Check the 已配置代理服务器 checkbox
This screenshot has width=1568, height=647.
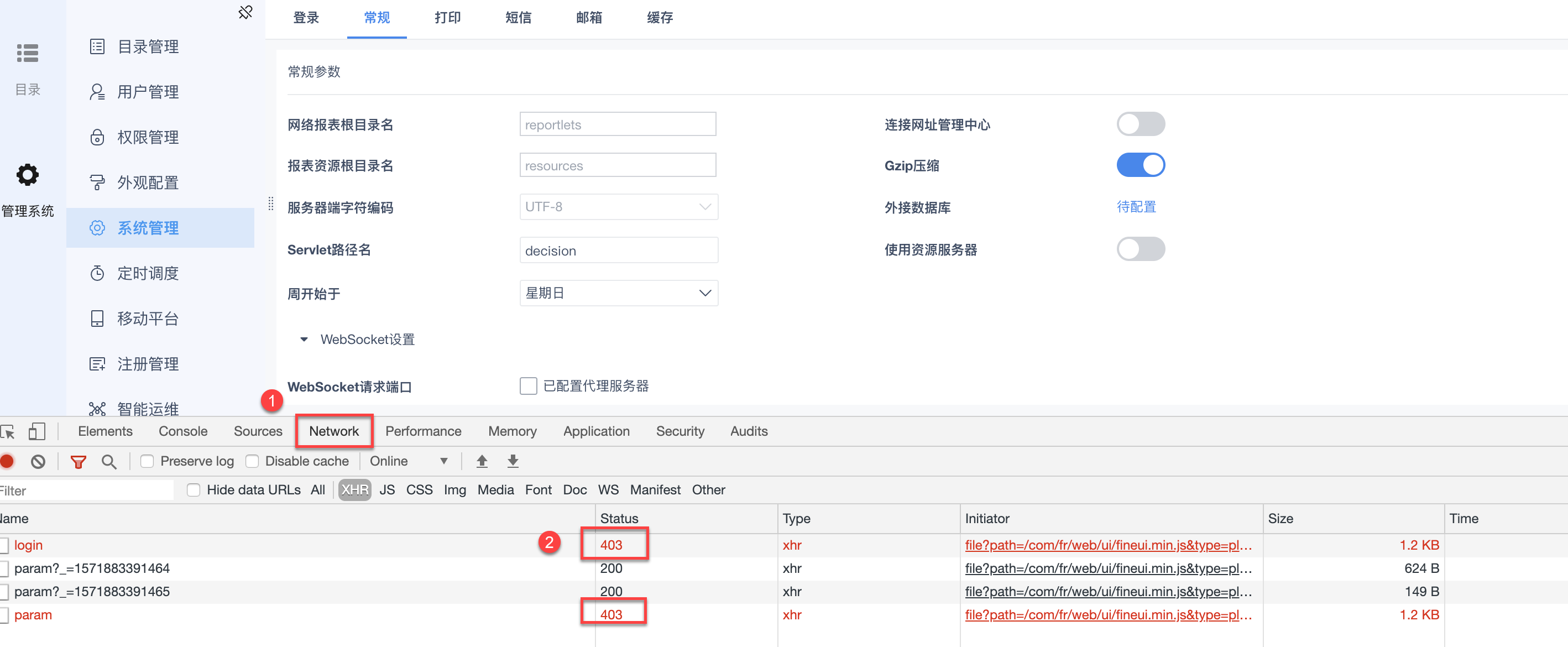[528, 386]
